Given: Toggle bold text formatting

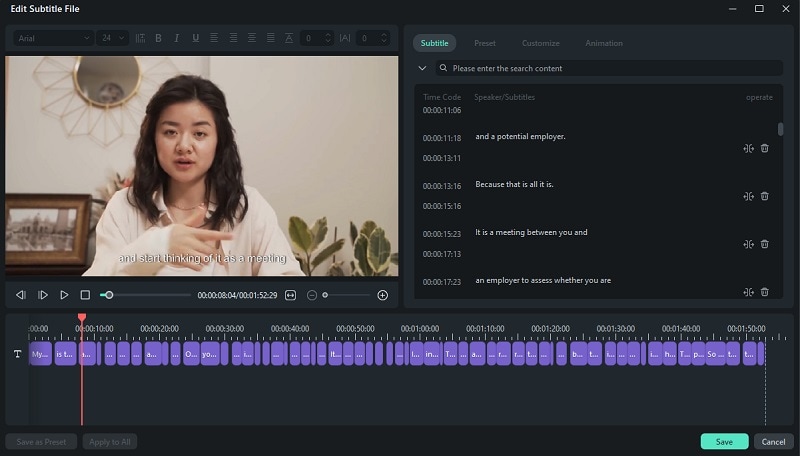Looking at the screenshot, I should coord(158,38).
